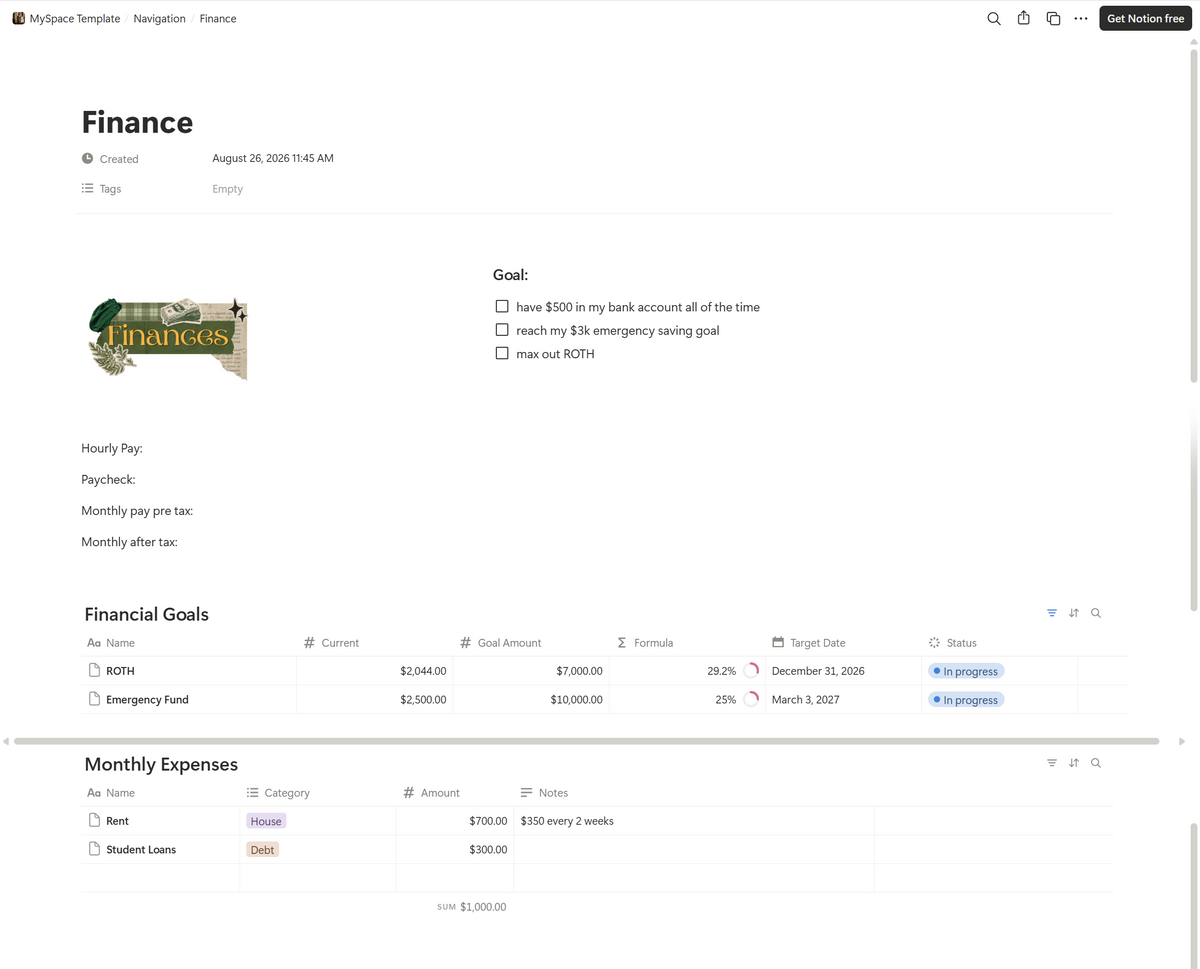1200x969 pixels.
Task: Open the search icon in top bar
Action: [x=994, y=18]
